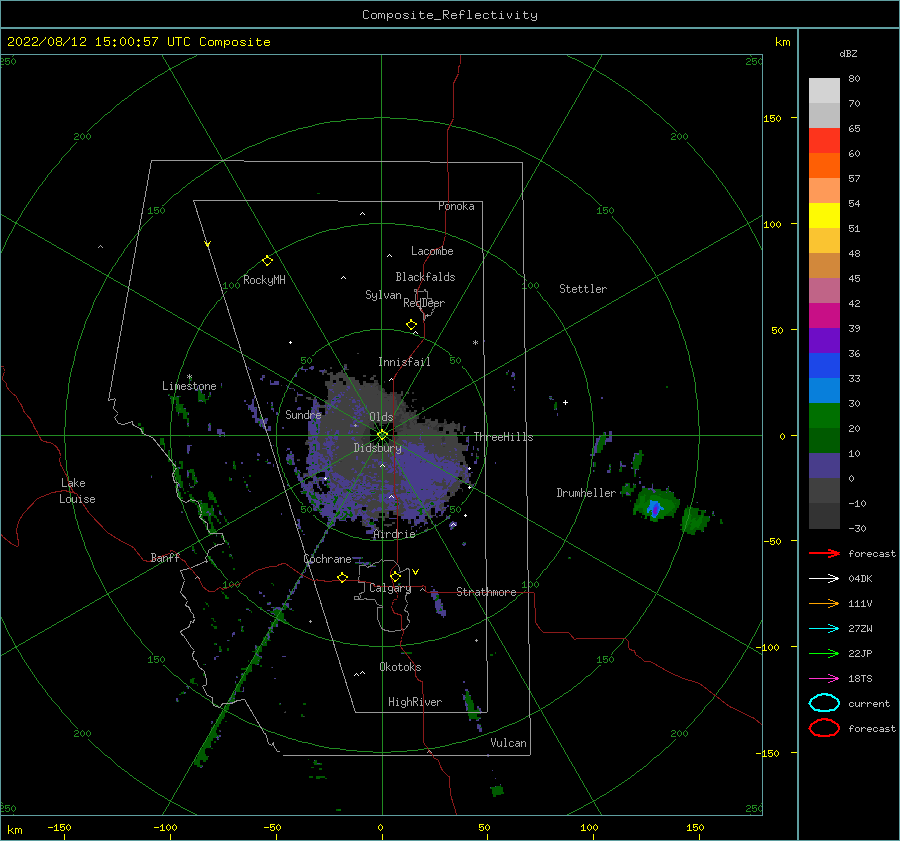Click the Okotoks label

point(400,667)
